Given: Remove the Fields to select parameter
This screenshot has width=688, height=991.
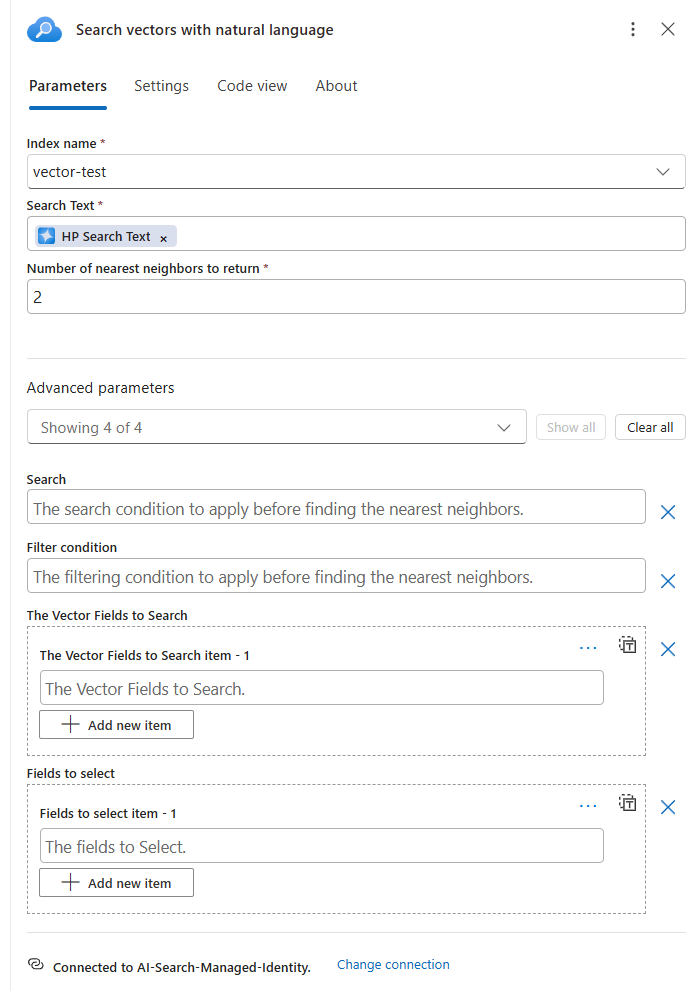Looking at the screenshot, I should (668, 807).
